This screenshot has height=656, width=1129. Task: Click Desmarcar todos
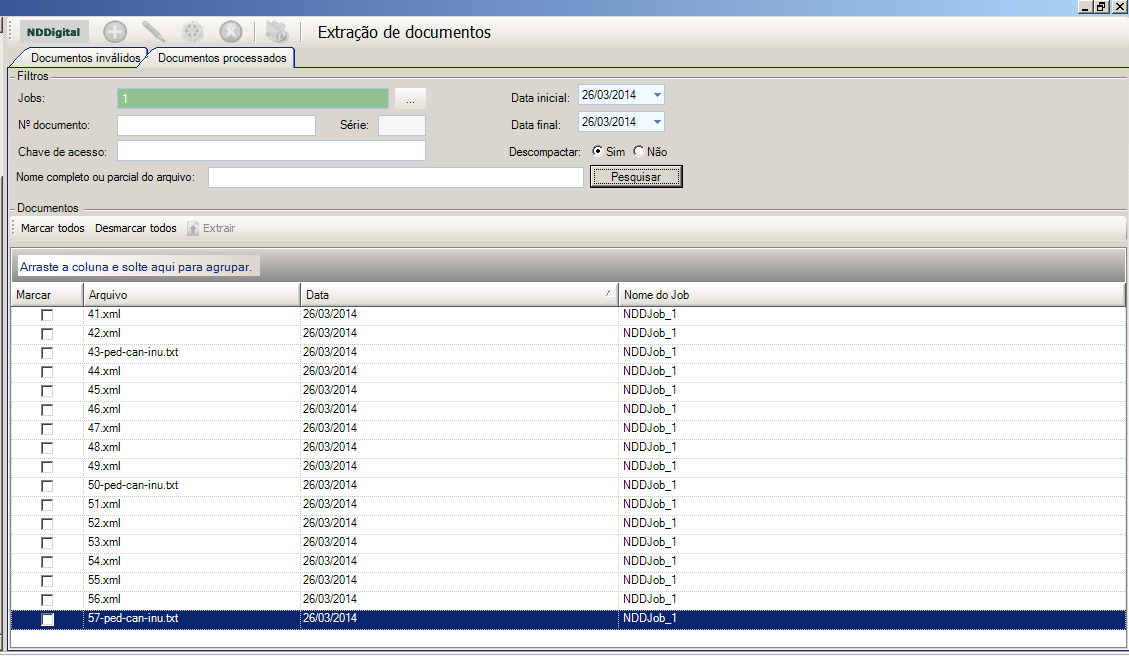pos(135,228)
